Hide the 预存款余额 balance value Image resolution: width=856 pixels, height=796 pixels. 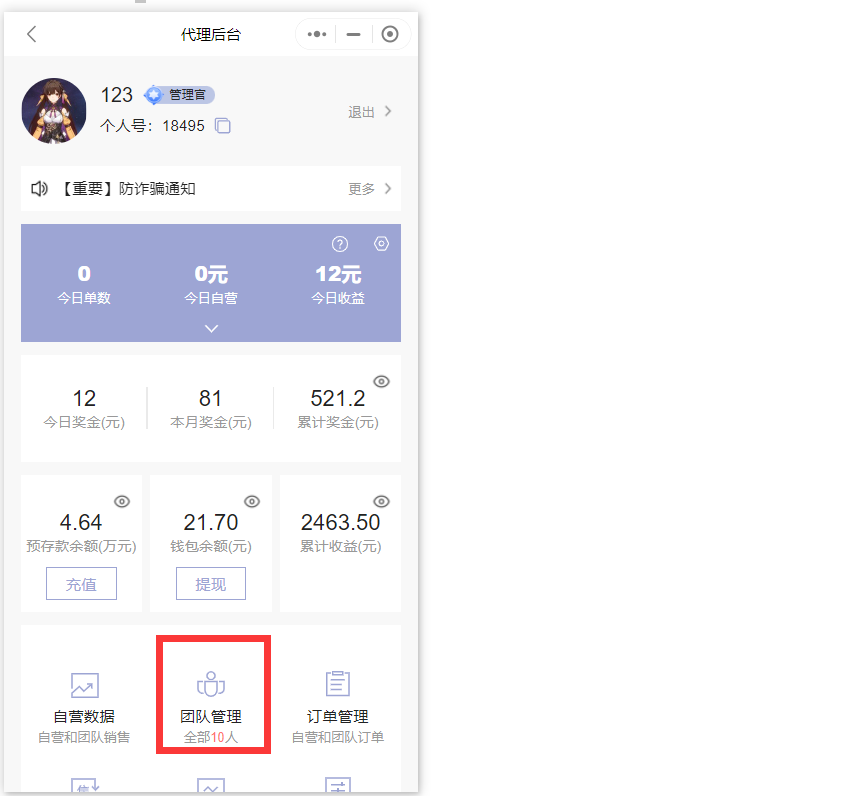click(x=122, y=502)
